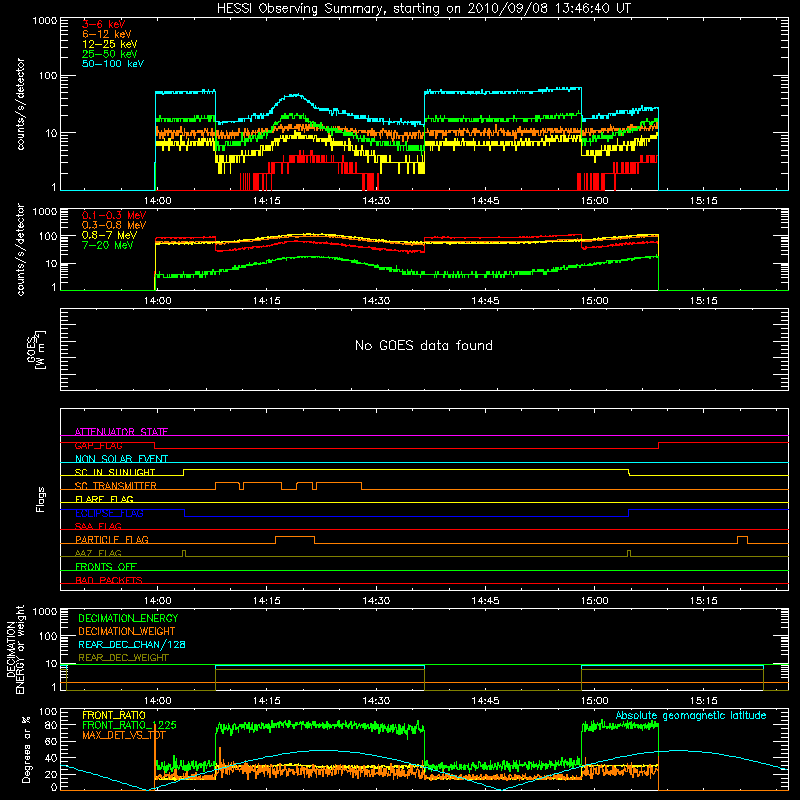Select the 50-100 keV legend label
Screen dimensions: 800x800
coord(113,64)
